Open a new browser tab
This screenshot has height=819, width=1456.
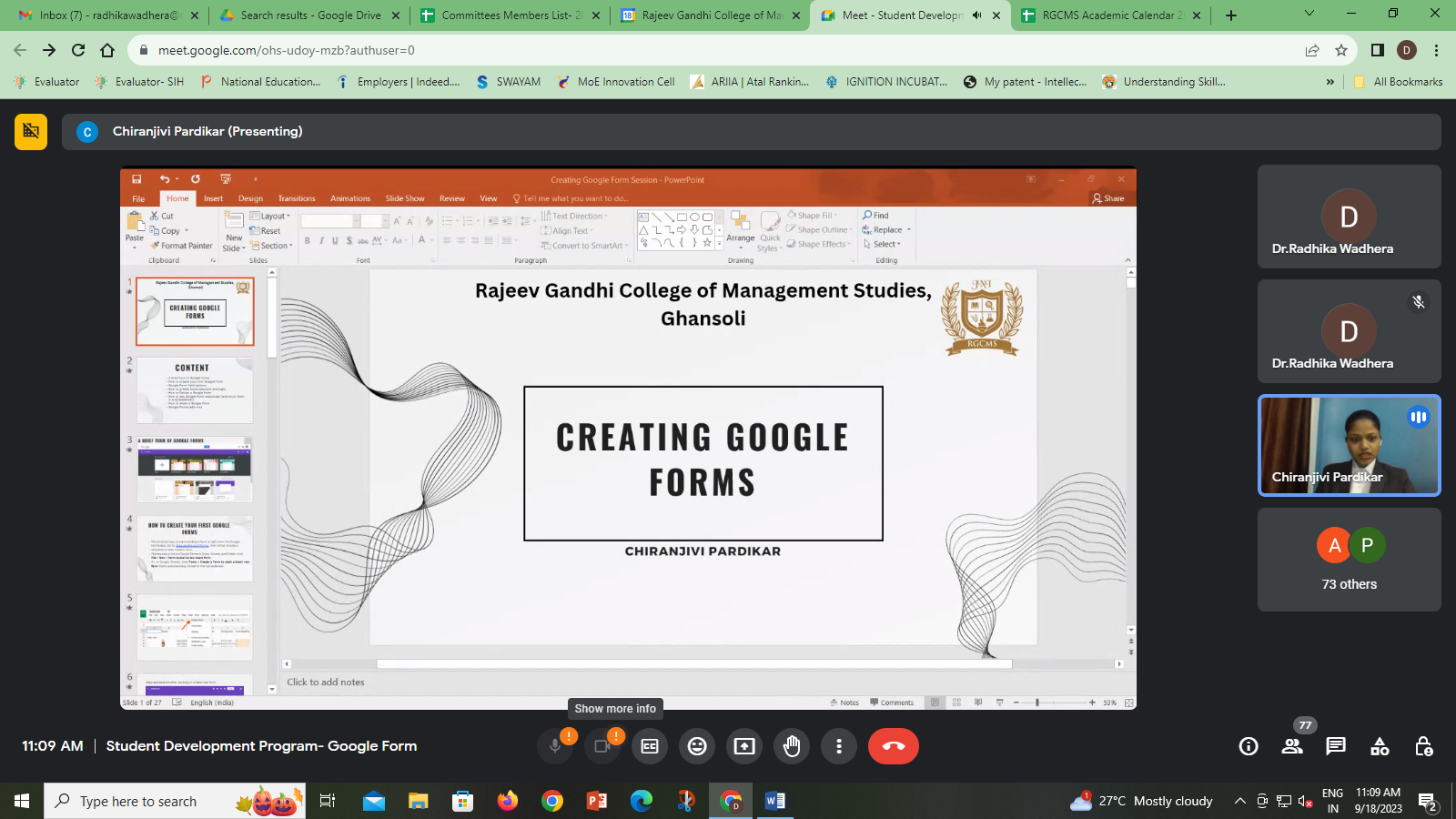[x=1231, y=15]
